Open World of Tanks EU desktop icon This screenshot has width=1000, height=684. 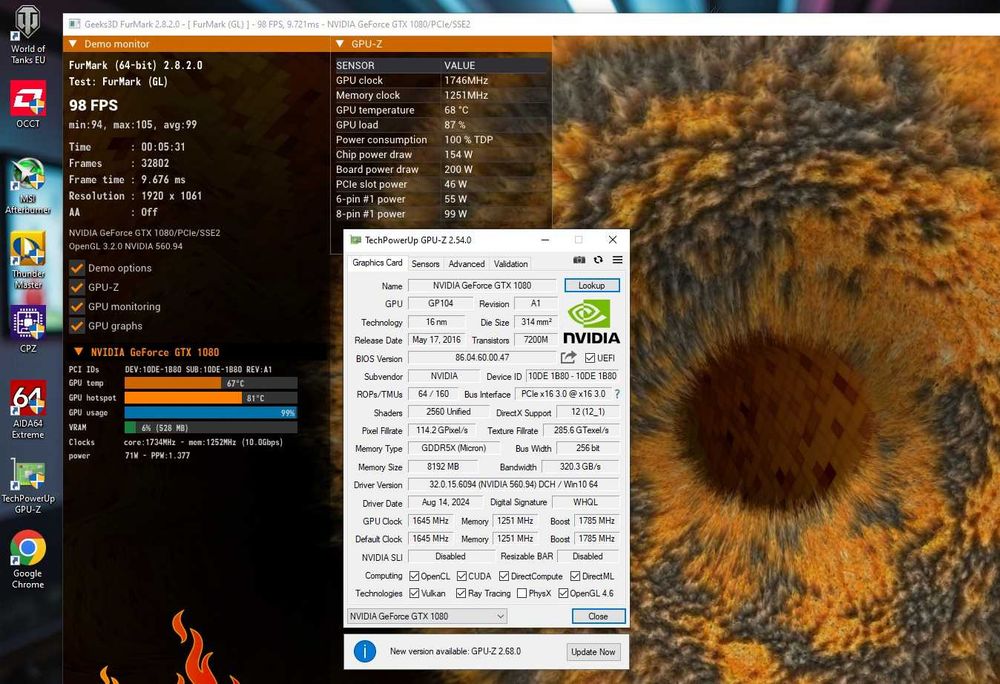(x=27, y=35)
